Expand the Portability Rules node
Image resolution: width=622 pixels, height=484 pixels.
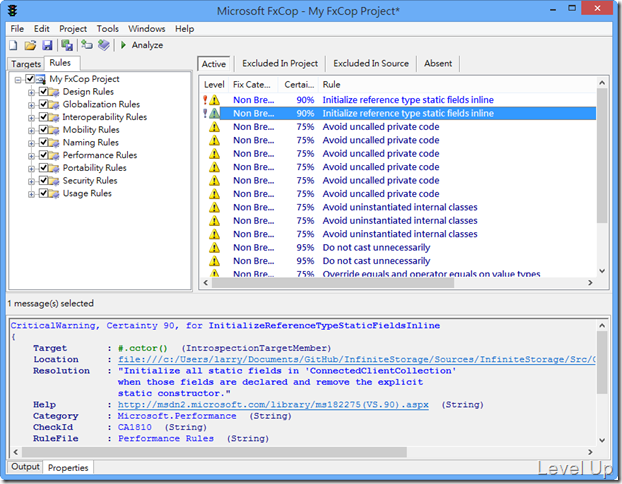click(x=31, y=169)
